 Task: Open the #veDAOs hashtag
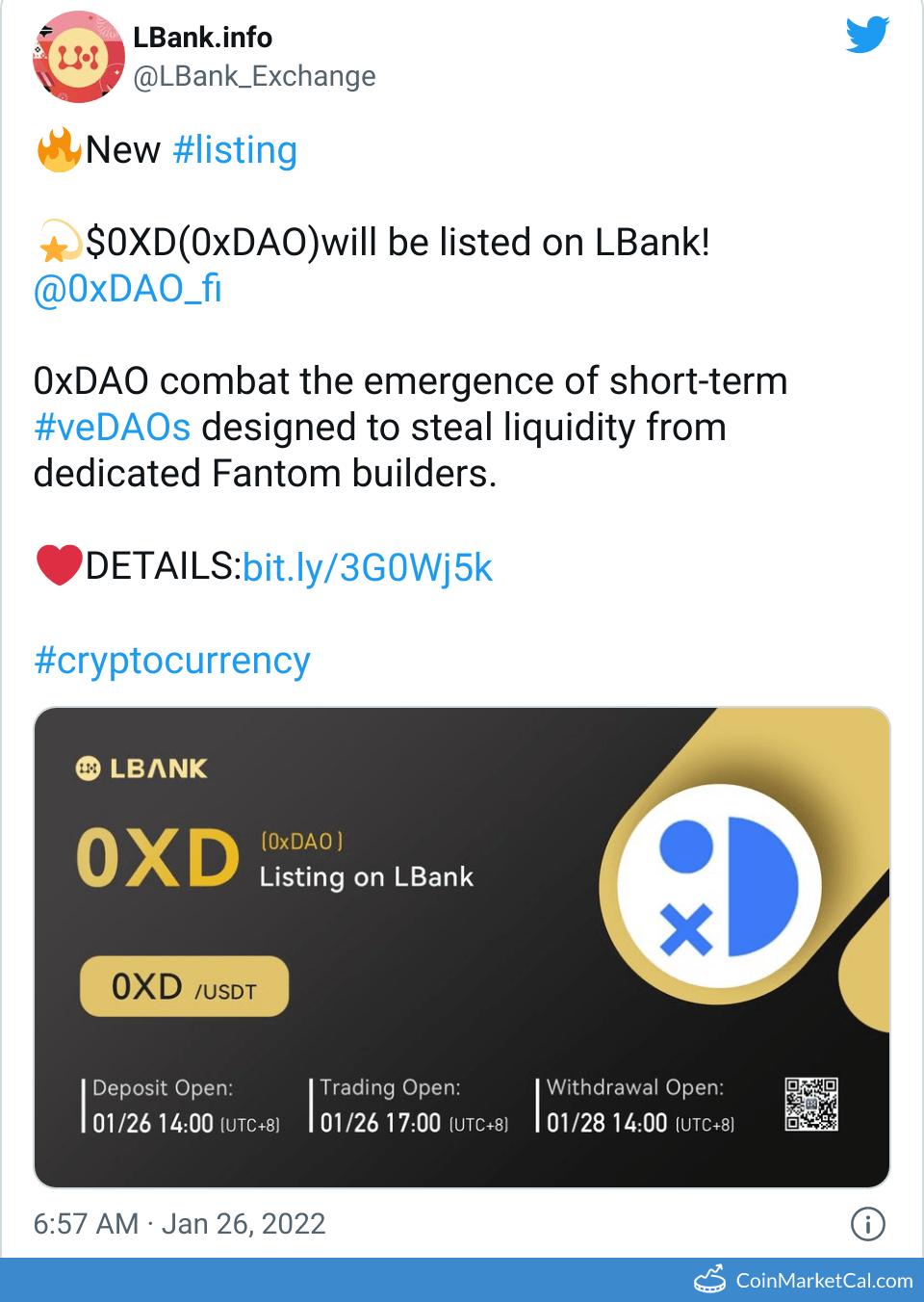(113, 428)
